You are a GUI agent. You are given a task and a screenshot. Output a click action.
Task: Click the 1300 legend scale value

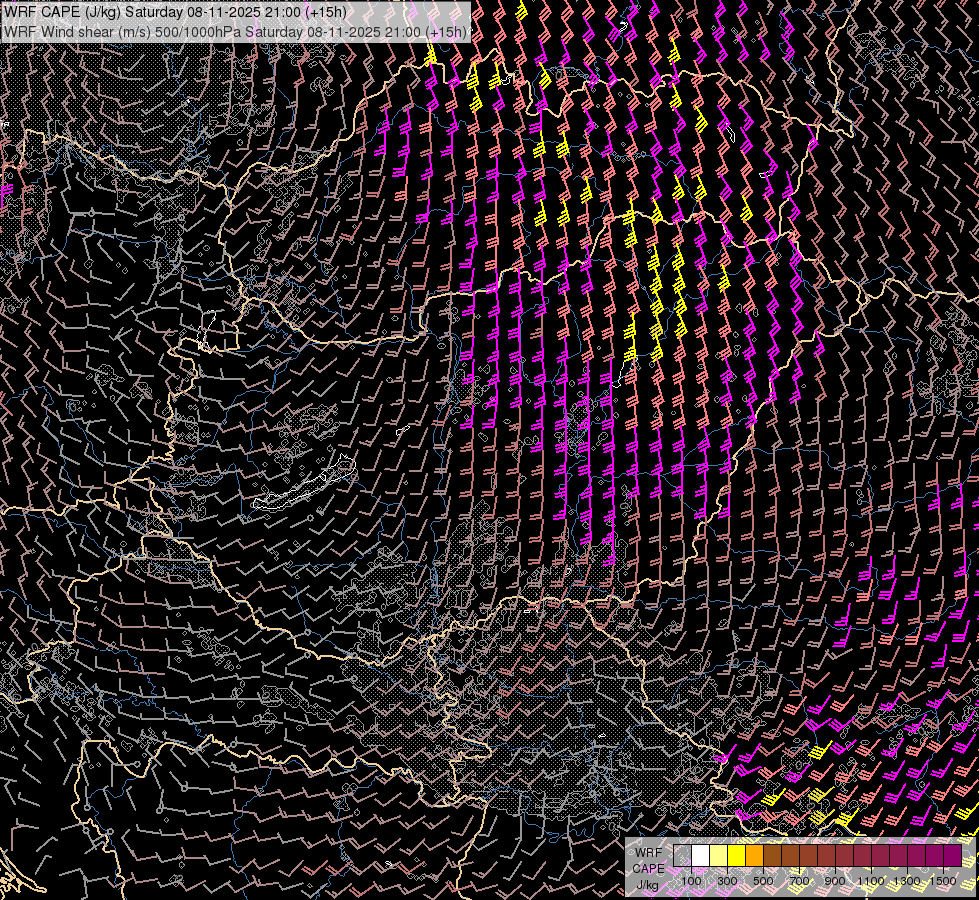point(907,881)
